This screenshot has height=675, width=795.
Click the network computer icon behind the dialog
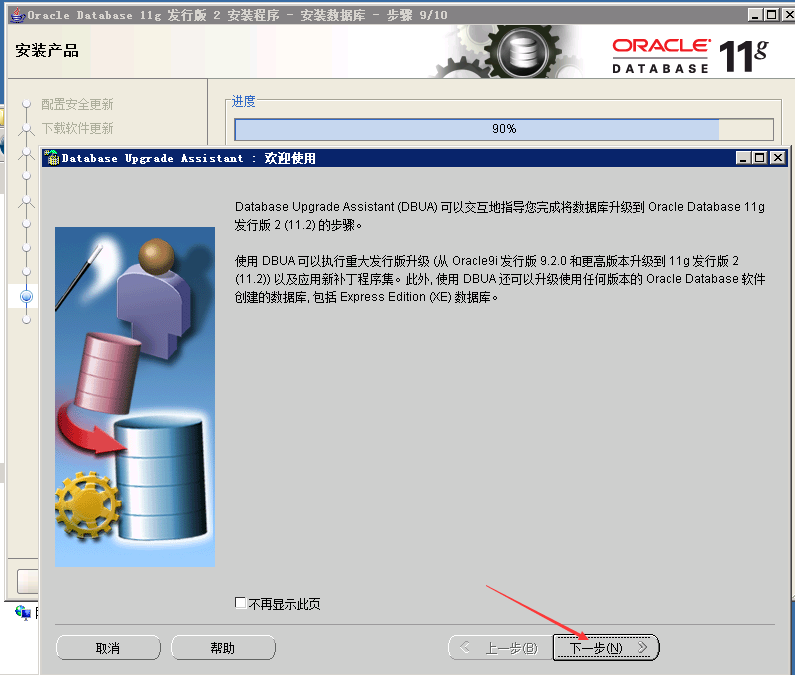point(23,613)
